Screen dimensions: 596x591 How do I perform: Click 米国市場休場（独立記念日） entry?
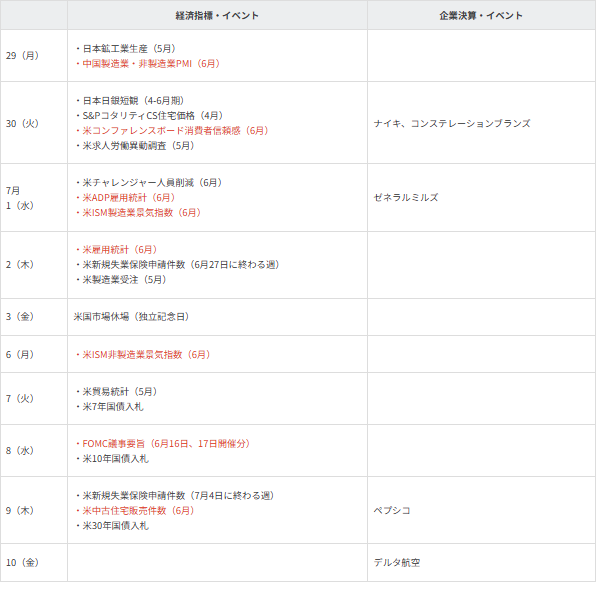point(131,317)
